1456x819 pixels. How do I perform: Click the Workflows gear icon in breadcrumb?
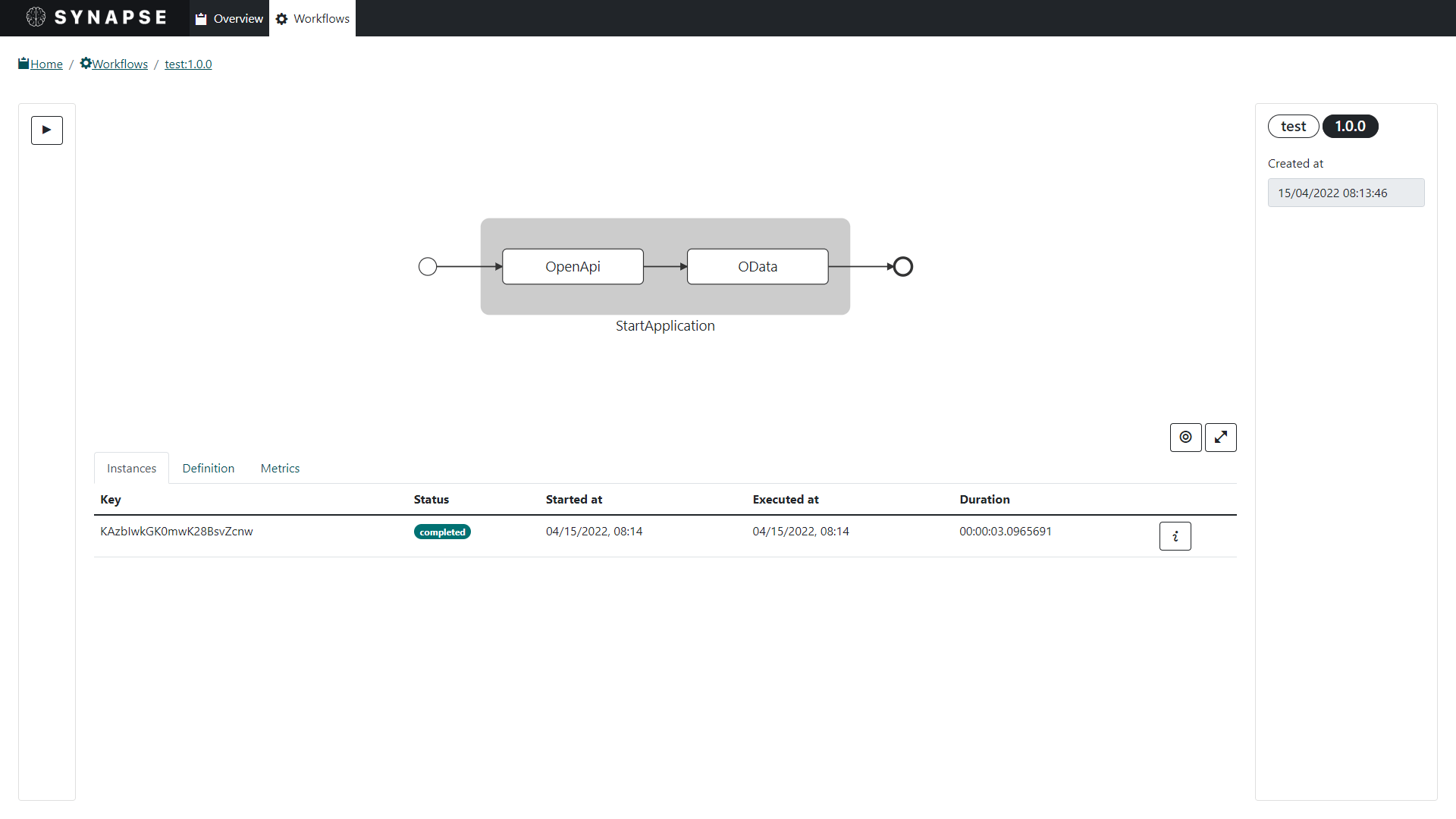click(x=86, y=64)
